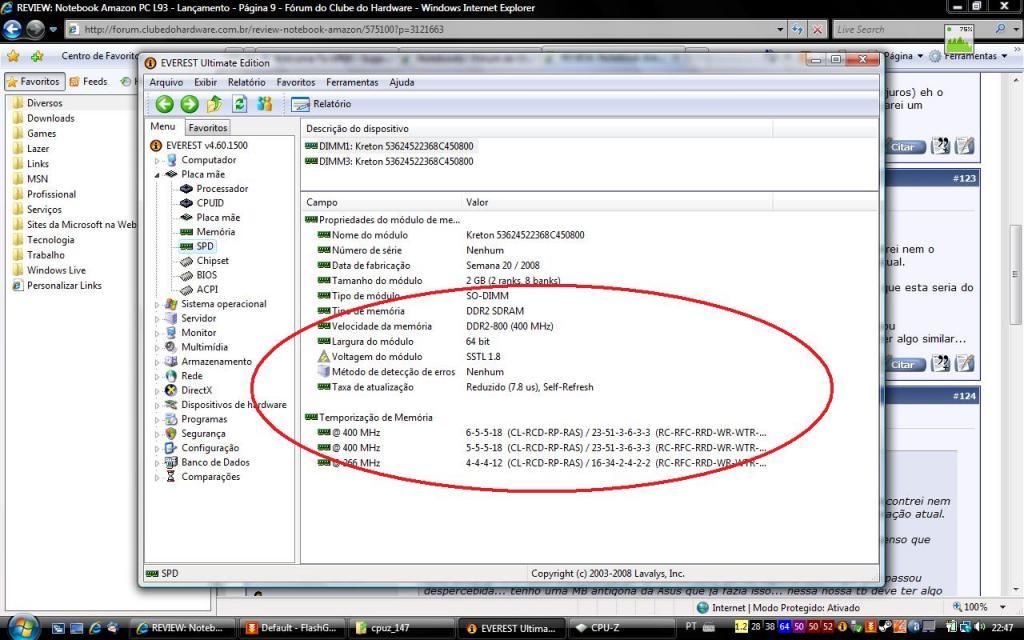
Task: Click the IE Refresh button beside address bar
Action: click(797, 29)
